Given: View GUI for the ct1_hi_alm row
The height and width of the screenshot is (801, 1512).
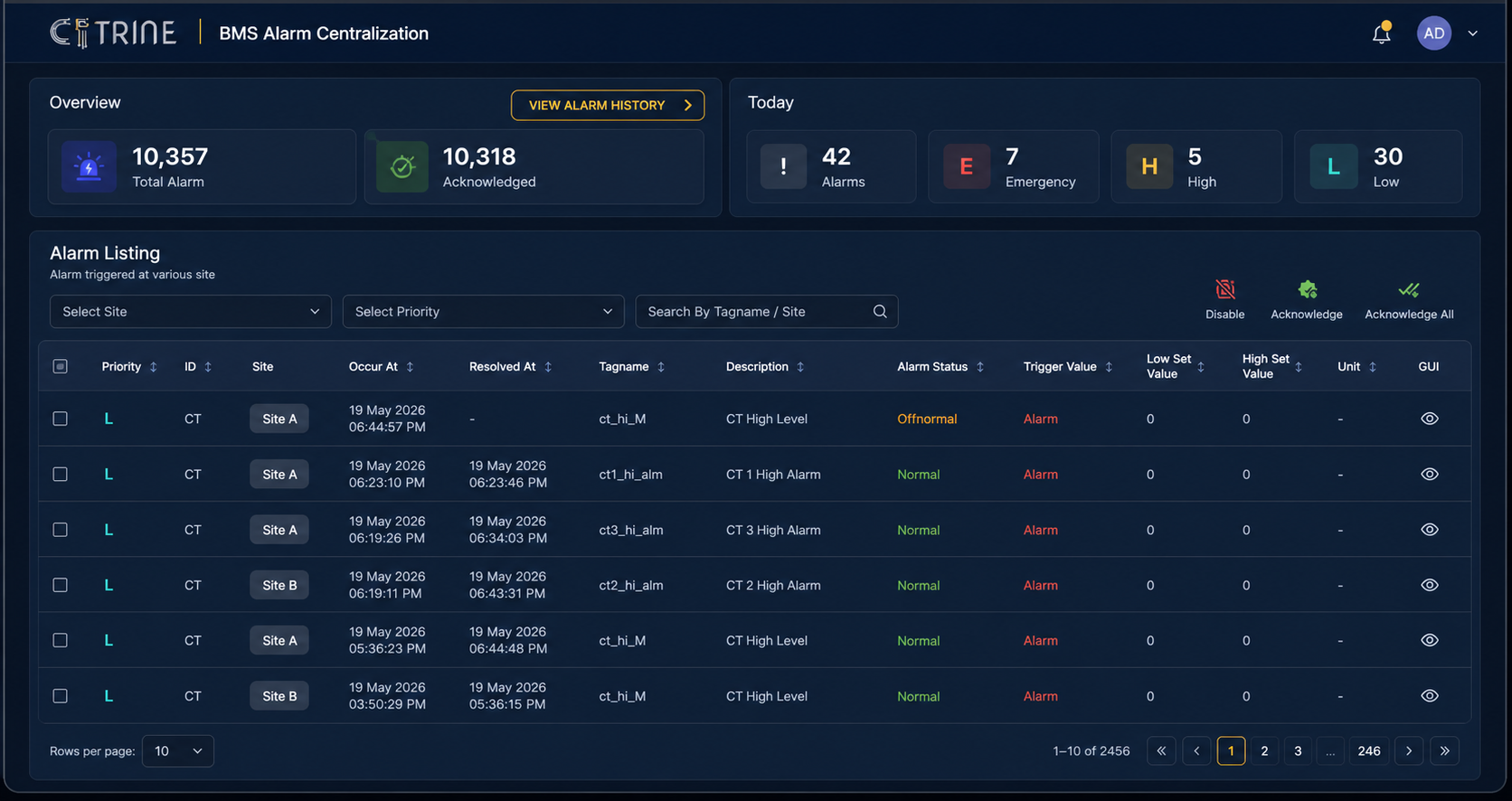Looking at the screenshot, I should (1430, 474).
